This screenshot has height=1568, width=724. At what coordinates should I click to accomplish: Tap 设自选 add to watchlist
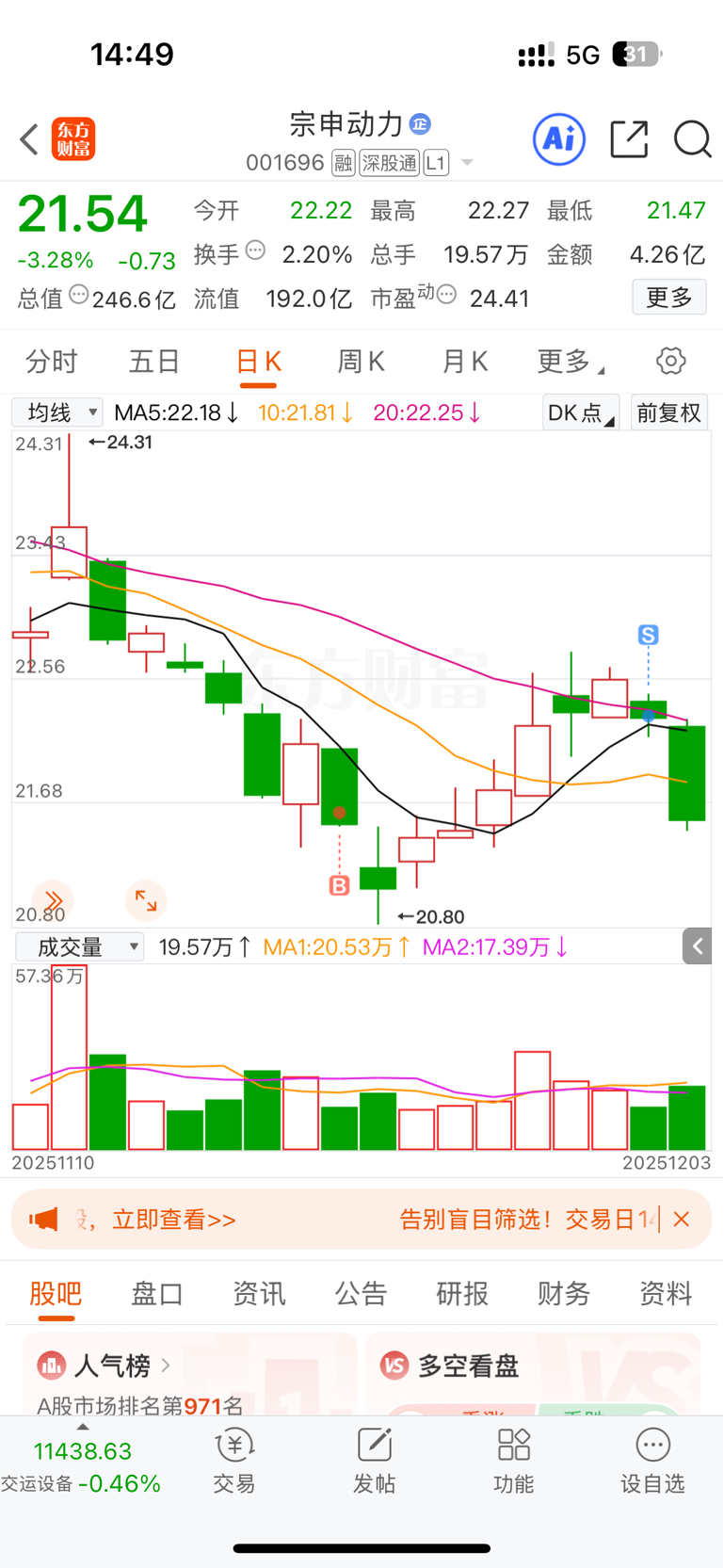pyautogui.click(x=652, y=1462)
